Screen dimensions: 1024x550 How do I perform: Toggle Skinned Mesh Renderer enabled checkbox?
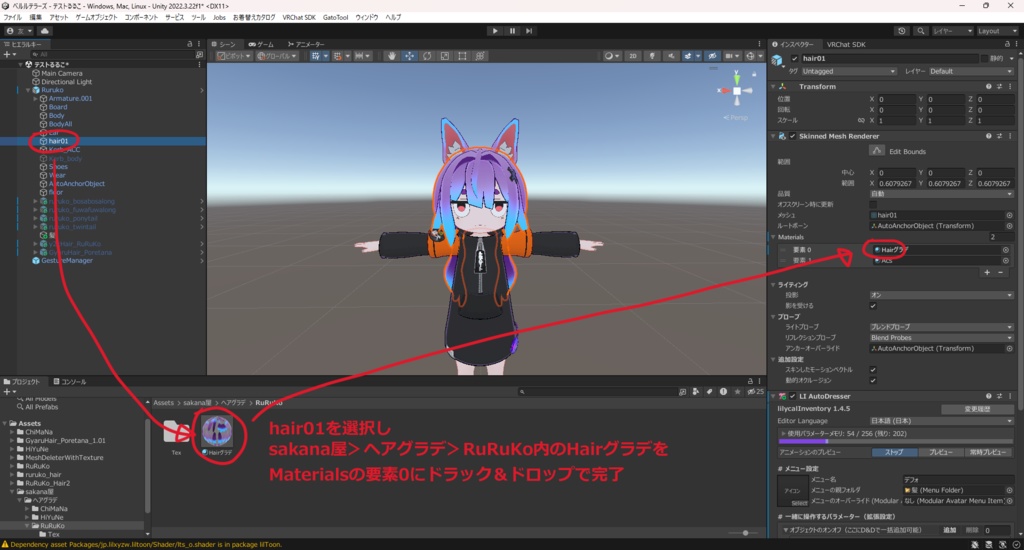coord(792,136)
